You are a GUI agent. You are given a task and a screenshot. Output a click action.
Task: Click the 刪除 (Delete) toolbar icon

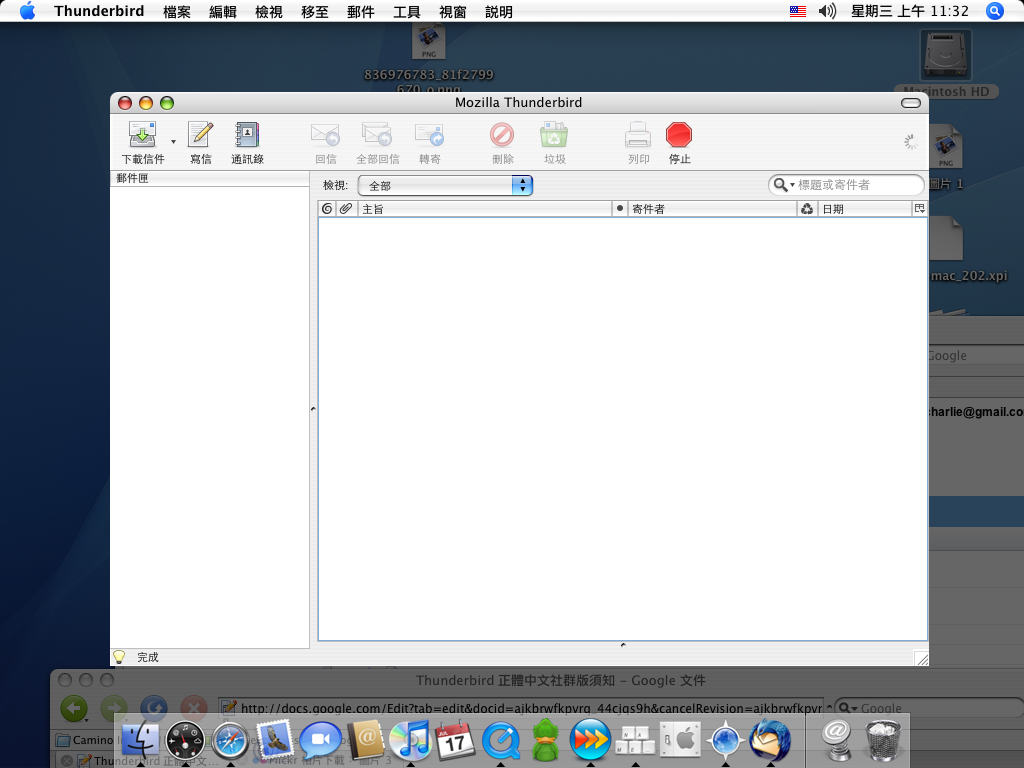coord(502,135)
